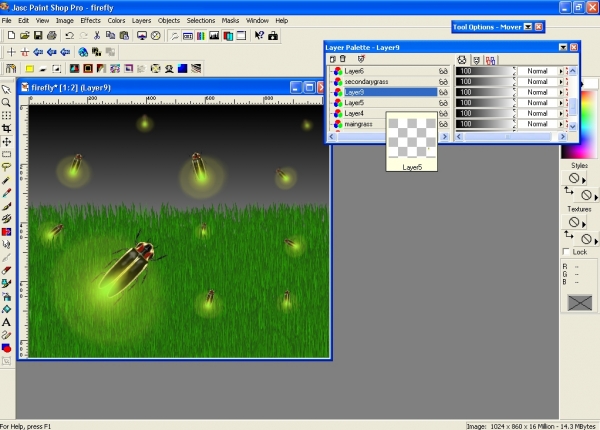
Task: Open blend mode dropdown for maingrass
Action: click(x=561, y=124)
